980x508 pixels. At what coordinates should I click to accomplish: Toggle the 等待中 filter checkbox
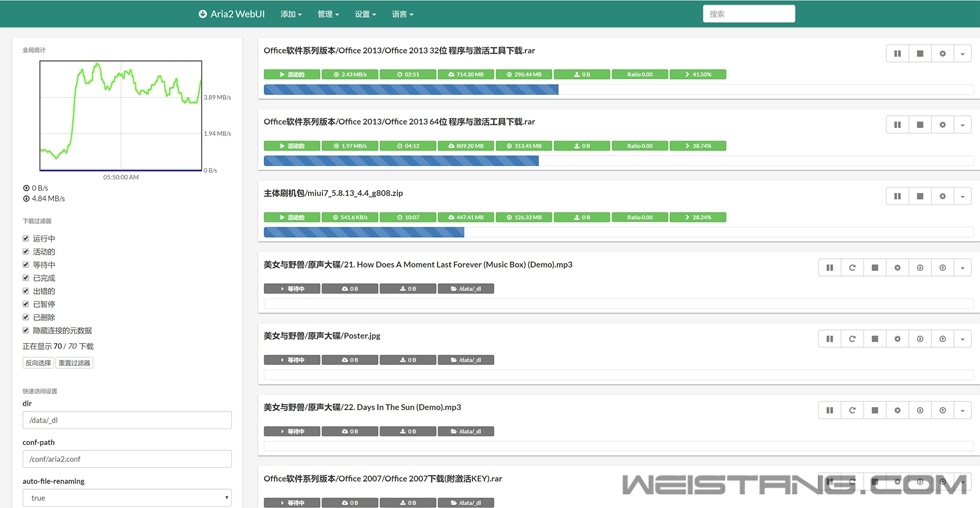26,264
